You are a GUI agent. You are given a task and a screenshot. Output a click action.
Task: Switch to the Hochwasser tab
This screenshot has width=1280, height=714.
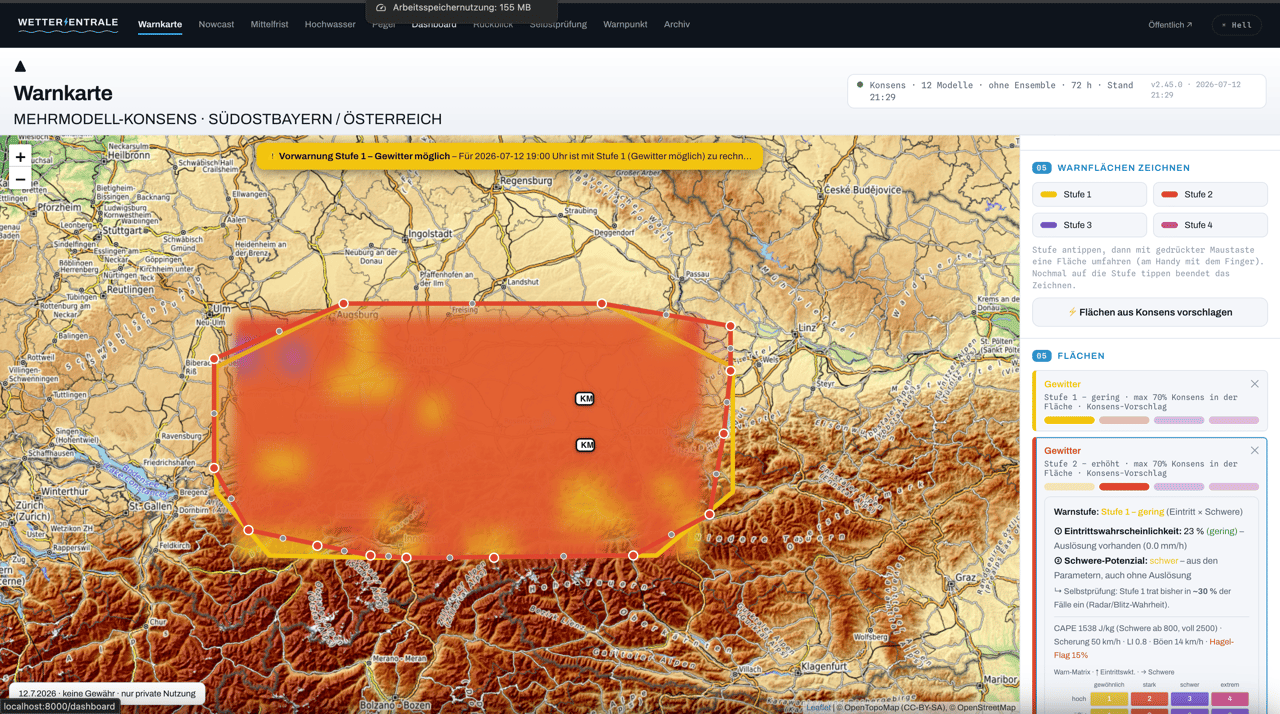tap(330, 24)
